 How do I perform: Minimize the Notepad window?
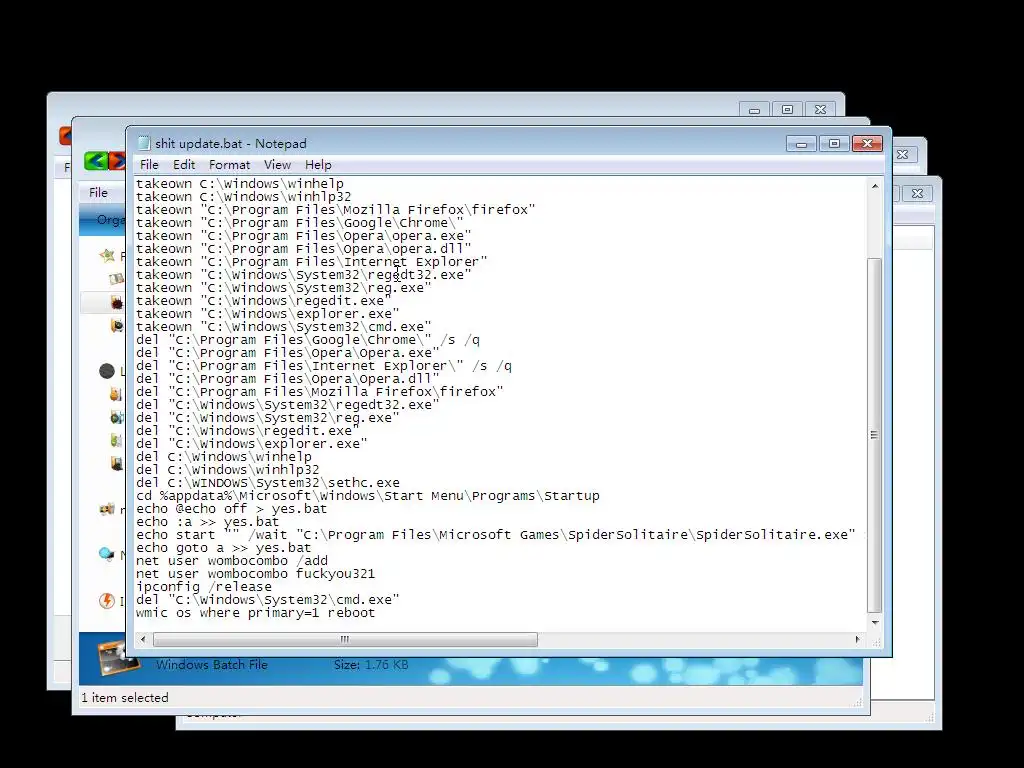[801, 144]
